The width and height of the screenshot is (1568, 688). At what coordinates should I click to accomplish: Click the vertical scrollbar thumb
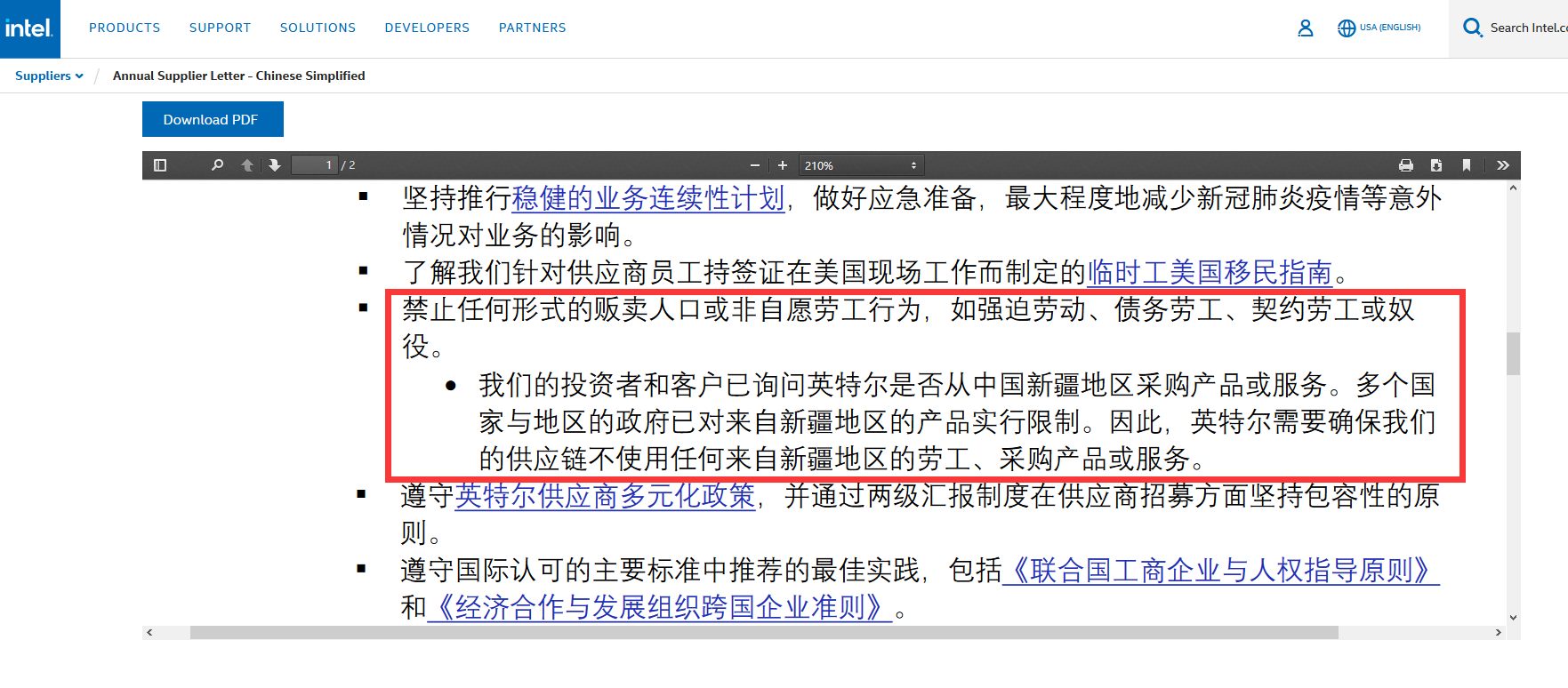[x=1513, y=353]
